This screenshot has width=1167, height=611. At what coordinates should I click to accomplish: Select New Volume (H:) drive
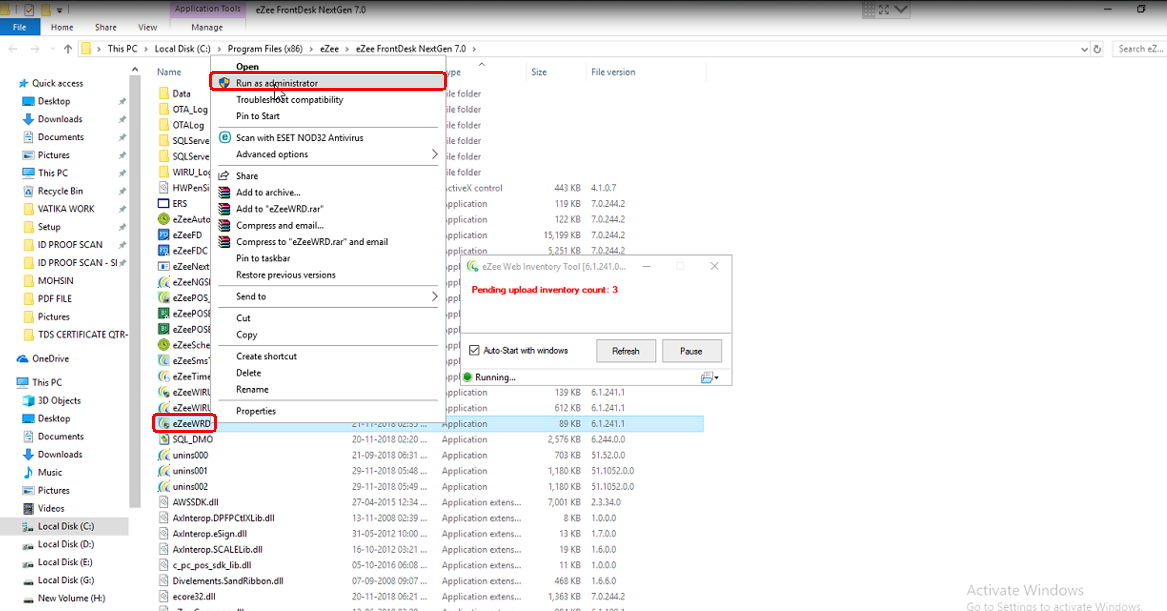(x=71, y=598)
